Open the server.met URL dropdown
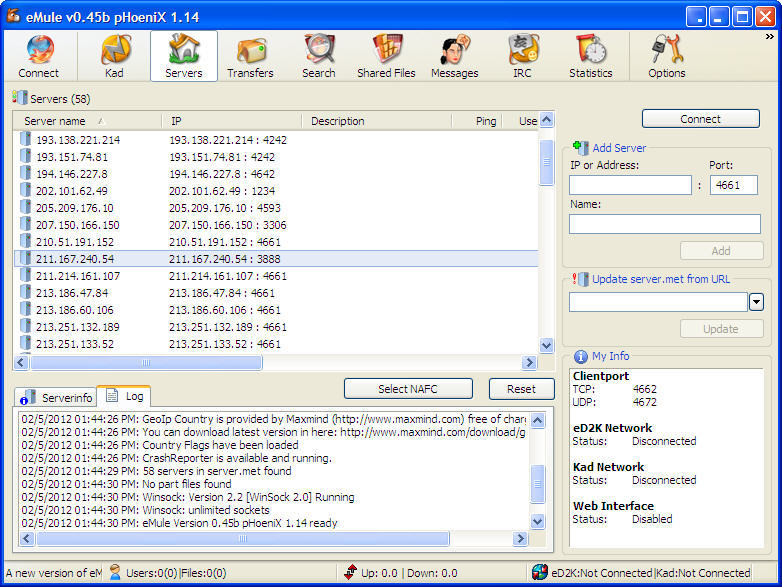The image size is (782, 587). point(756,302)
